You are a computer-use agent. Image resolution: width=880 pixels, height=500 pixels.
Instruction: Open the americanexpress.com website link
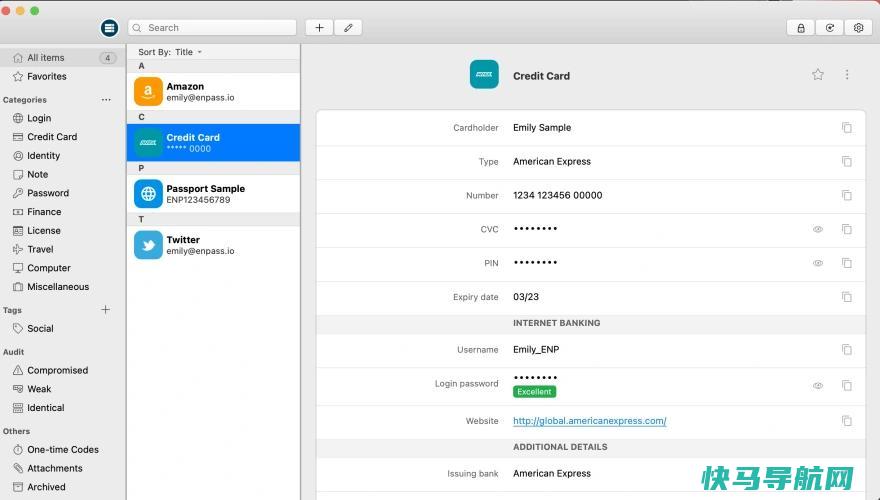589,421
